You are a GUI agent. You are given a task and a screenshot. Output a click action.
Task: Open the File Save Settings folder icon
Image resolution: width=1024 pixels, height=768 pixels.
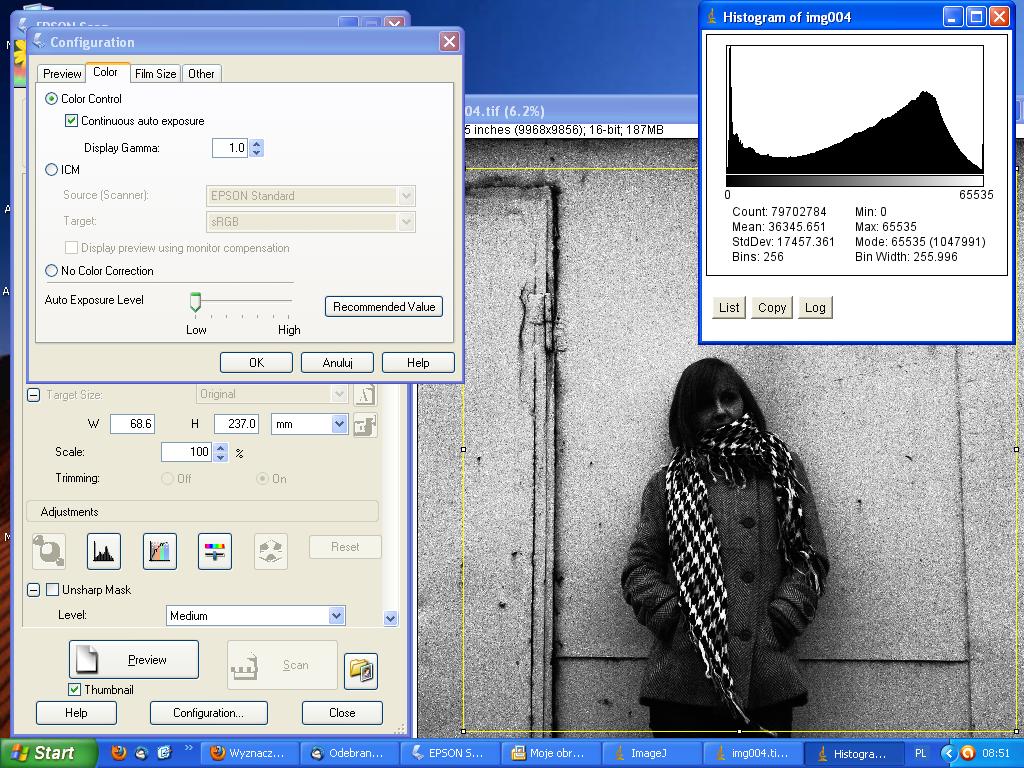361,670
